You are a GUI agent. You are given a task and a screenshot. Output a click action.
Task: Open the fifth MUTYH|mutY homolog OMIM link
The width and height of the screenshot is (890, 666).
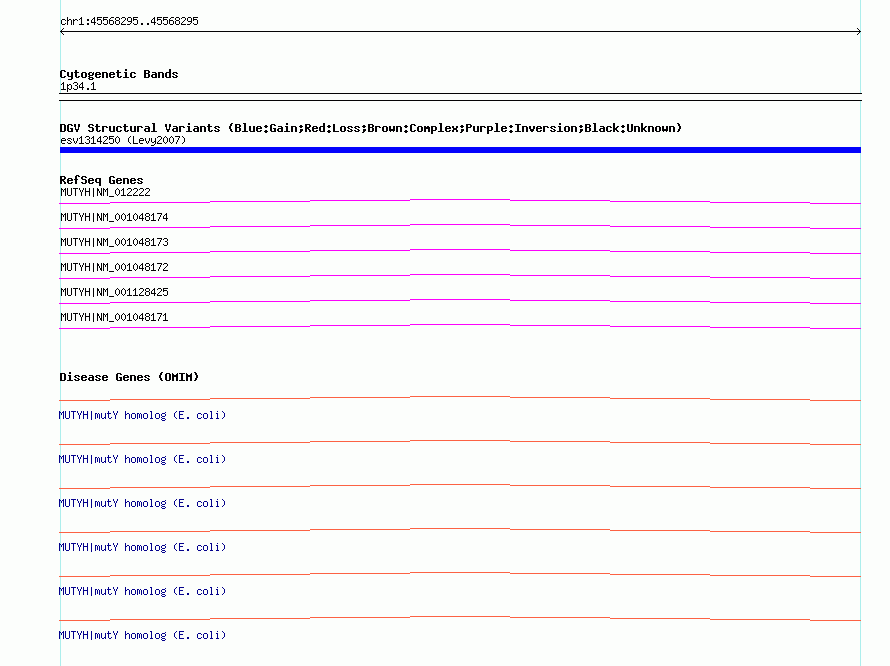[x=142, y=592]
